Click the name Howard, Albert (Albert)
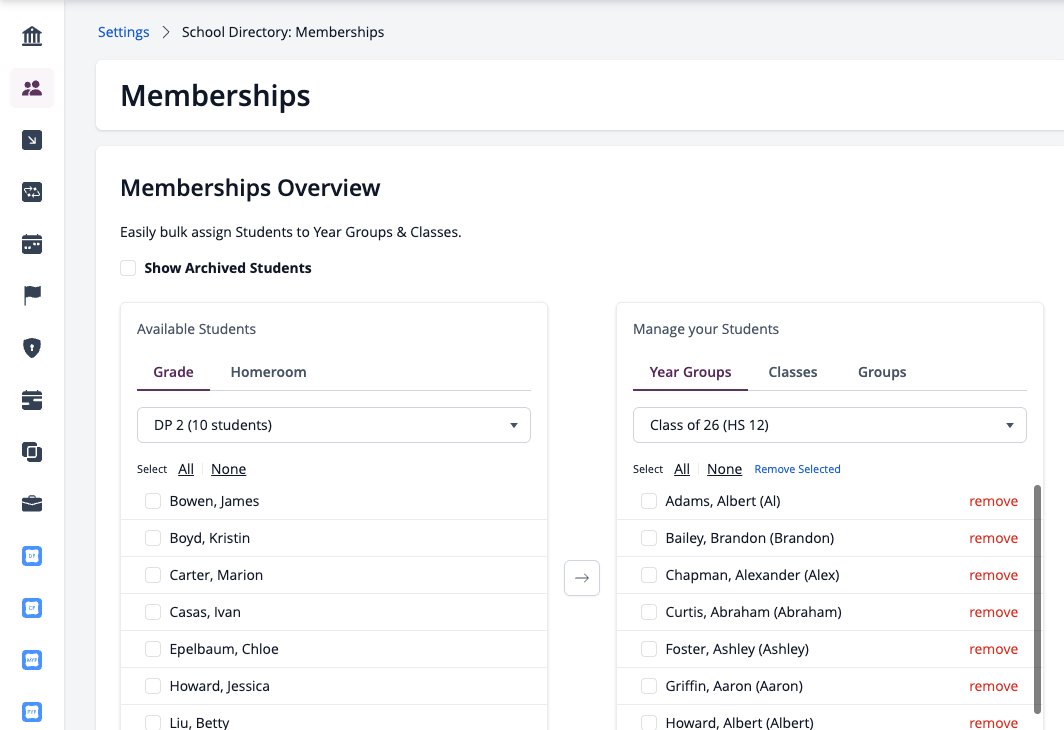This screenshot has width=1064, height=730. coord(739,723)
